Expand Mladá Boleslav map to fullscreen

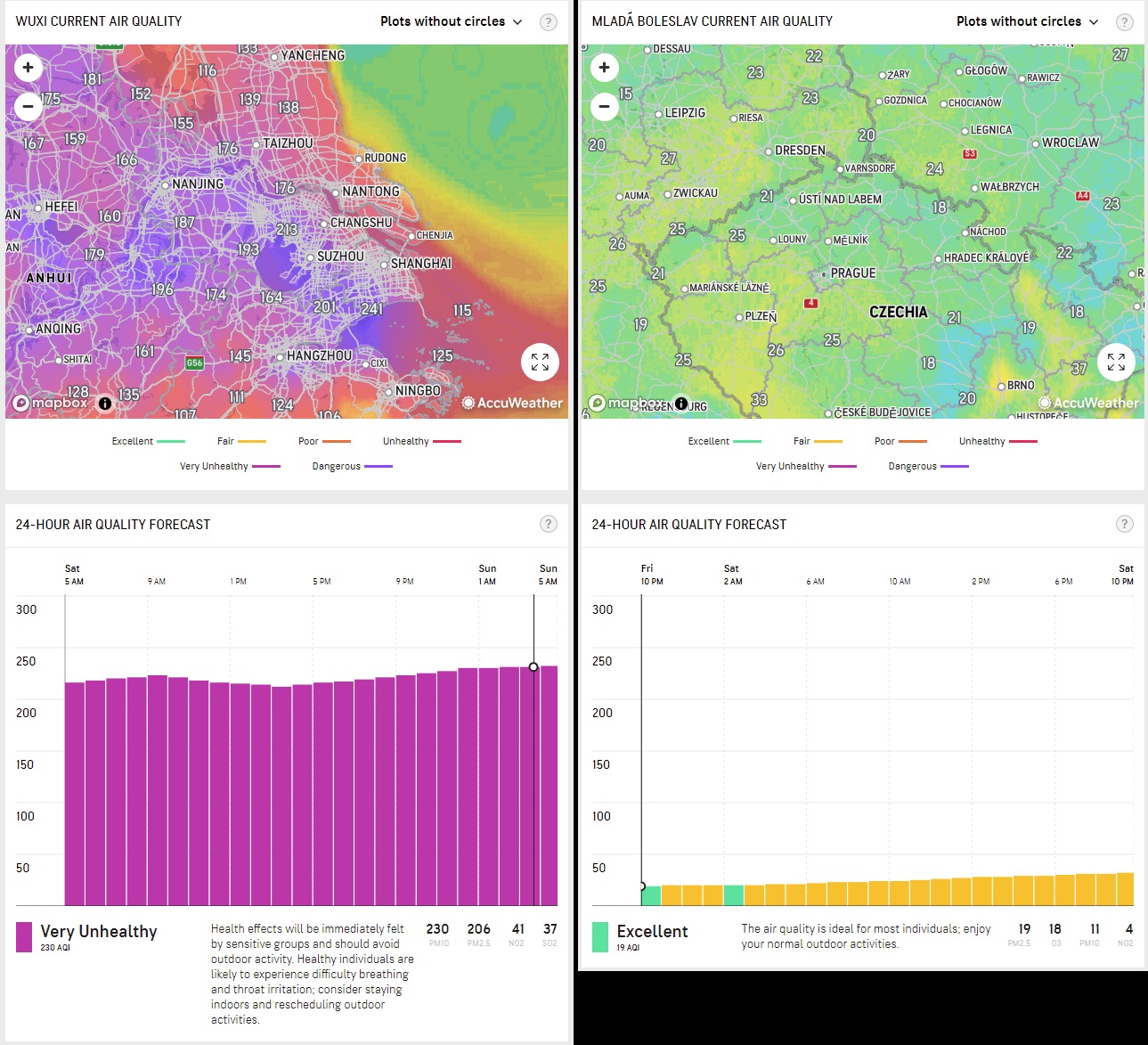(1116, 362)
